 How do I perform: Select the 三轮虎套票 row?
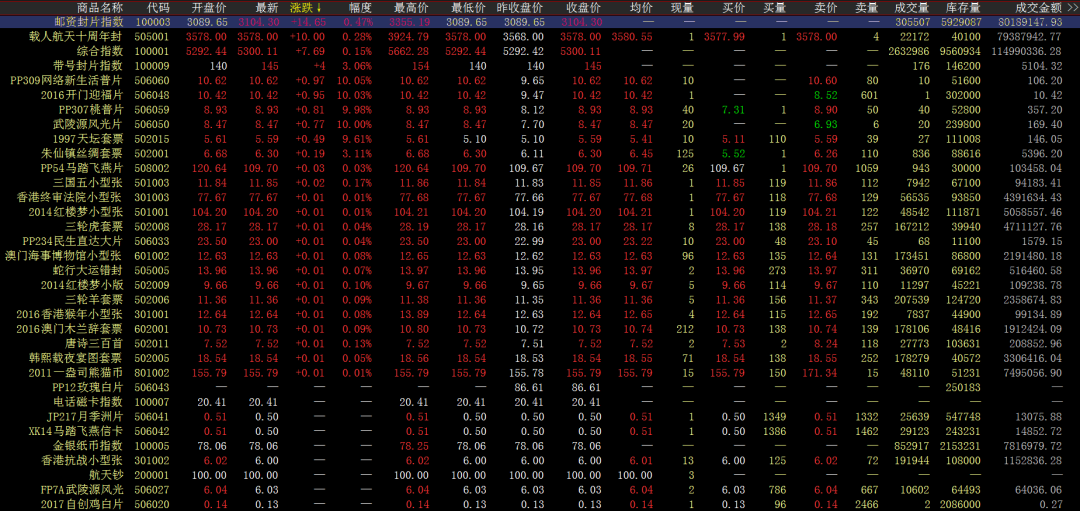(x=540, y=227)
